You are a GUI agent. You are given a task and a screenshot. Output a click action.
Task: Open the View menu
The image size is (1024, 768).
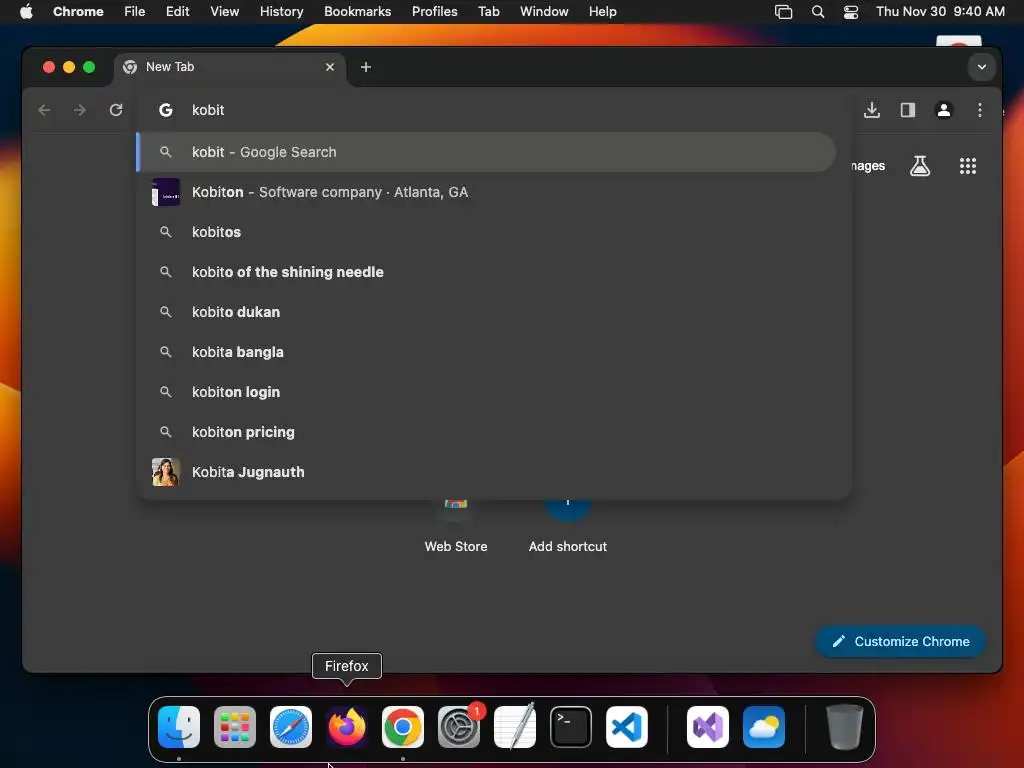point(224,11)
